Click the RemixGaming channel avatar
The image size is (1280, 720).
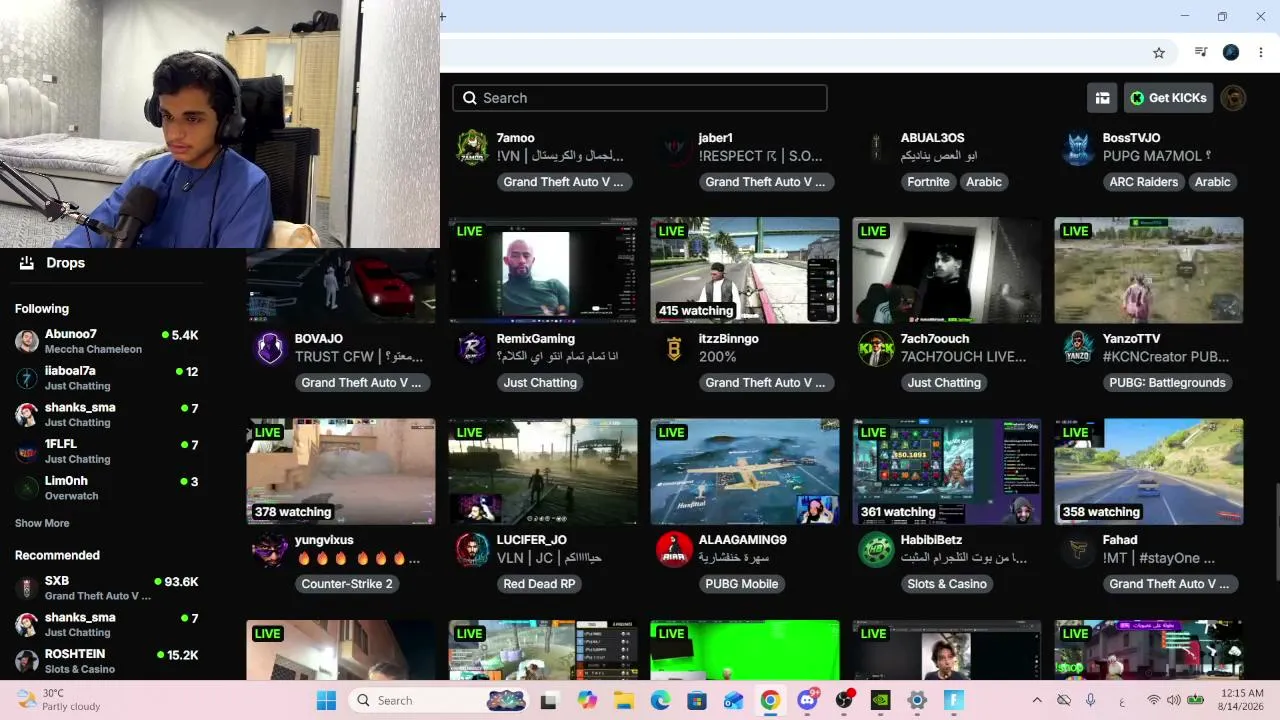click(x=472, y=348)
